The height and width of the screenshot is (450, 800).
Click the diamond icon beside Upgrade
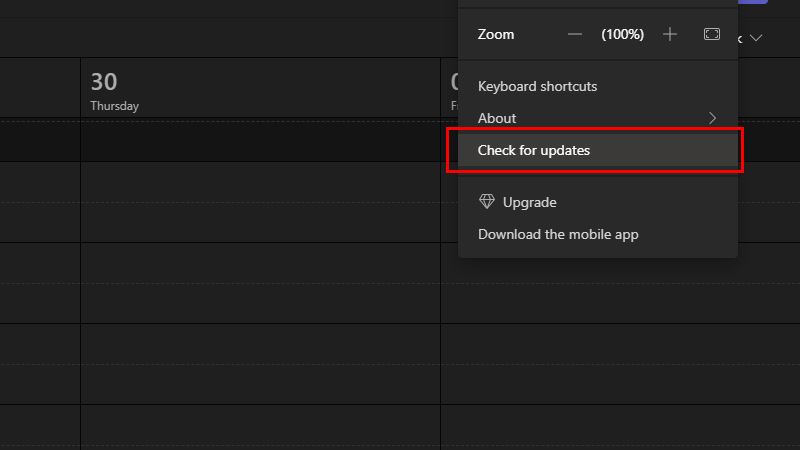pos(487,202)
